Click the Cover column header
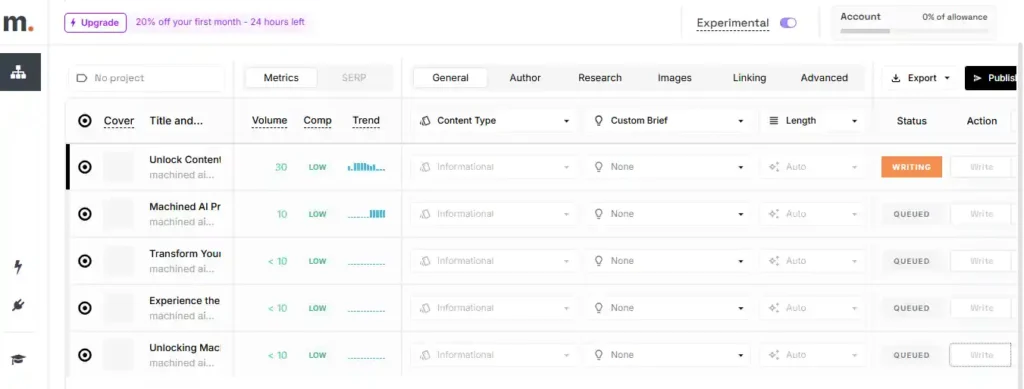The height and width of the screenshot is (389, 1024). point(119,121)
